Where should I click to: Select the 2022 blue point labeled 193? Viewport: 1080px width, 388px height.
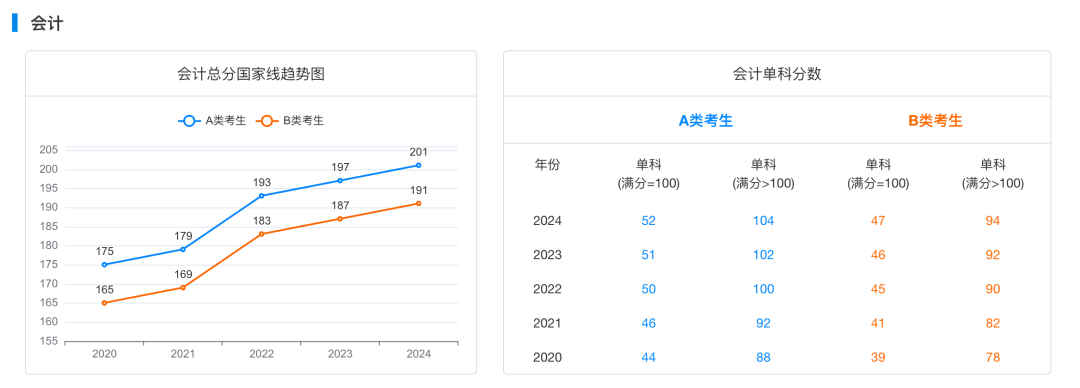(x=261, y=196)
